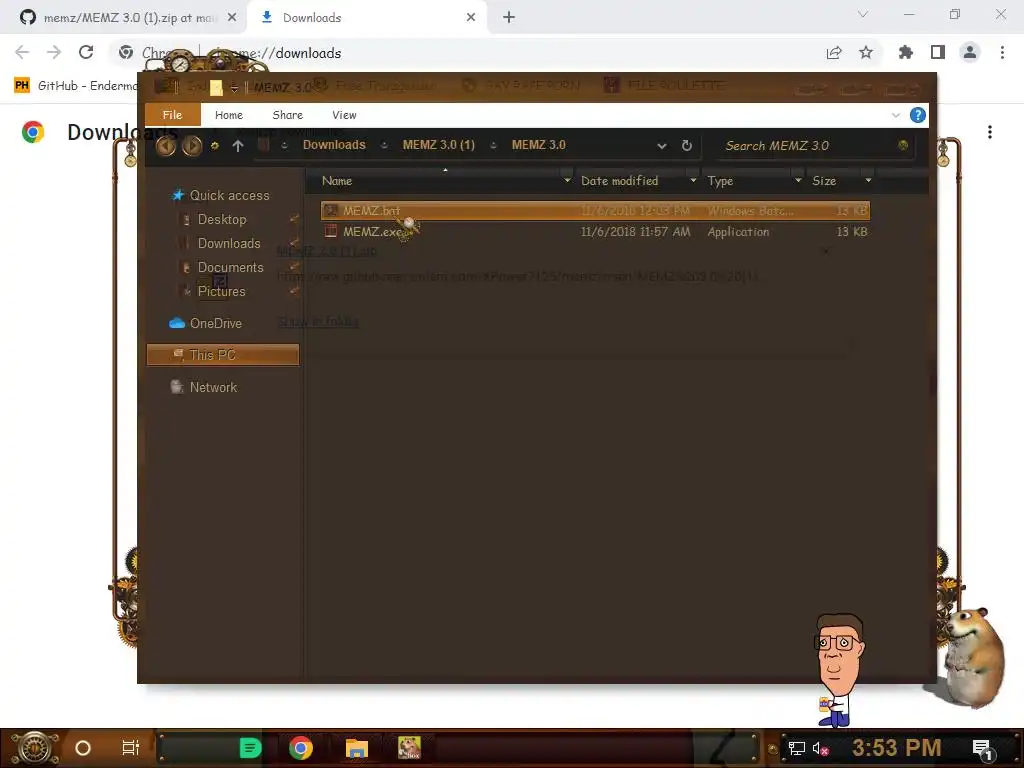The width and height of the screenshot is (1024, 768).
Task: Share this page from Chrome toolbar
Action: point(834,53)
